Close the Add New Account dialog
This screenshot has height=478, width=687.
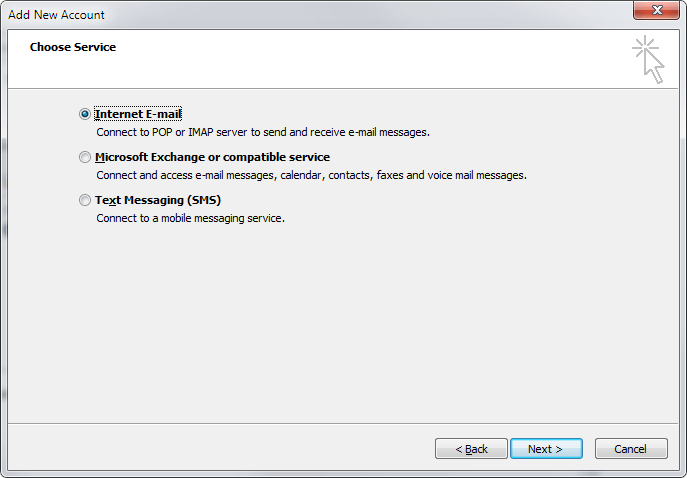pyautogui.click(x=656, y=13)
